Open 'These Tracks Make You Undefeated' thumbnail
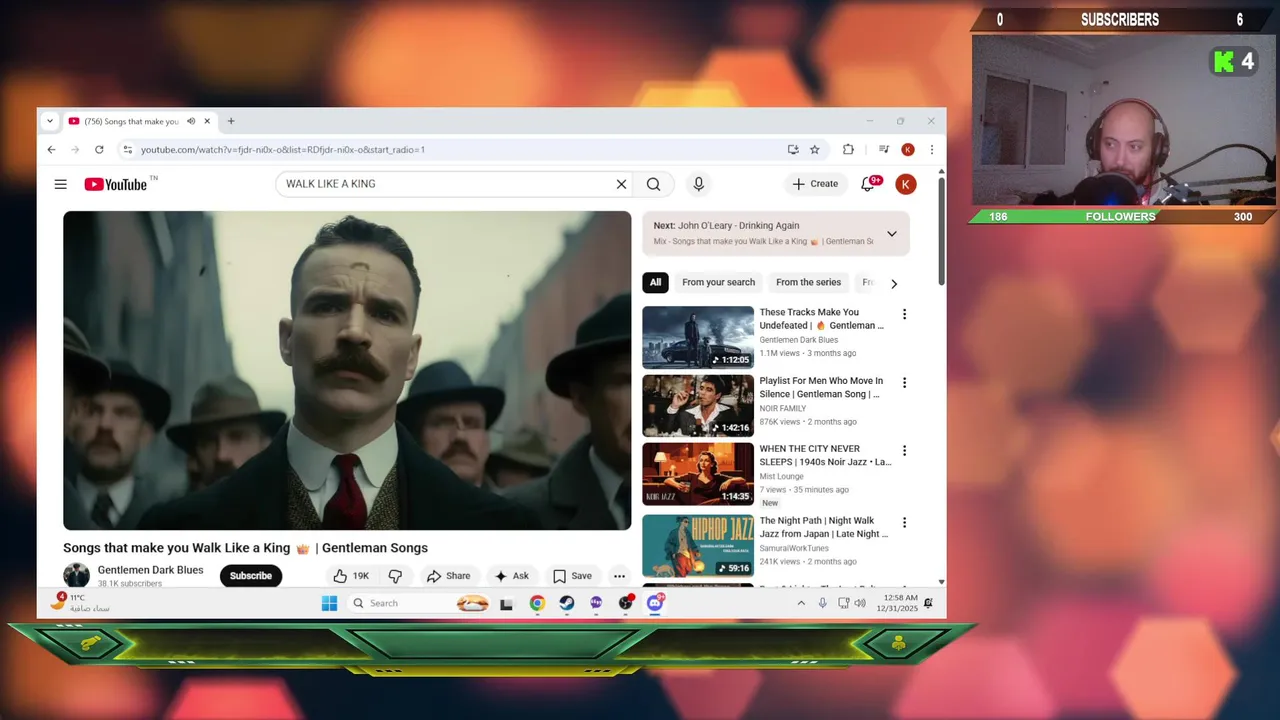This screenshot has height=720, width=1280. [698, 337]
